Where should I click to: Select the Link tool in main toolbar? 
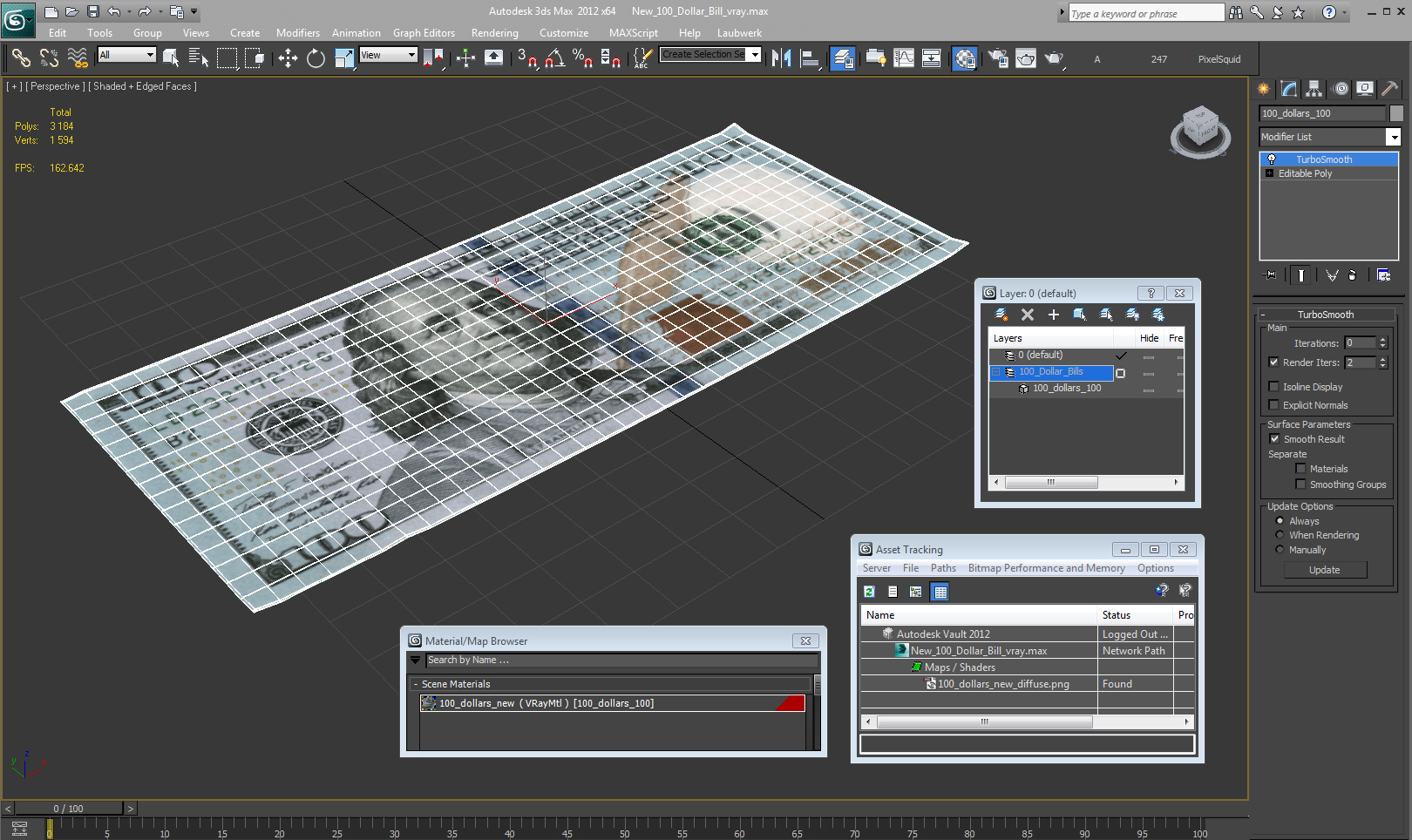coord(21,58)
